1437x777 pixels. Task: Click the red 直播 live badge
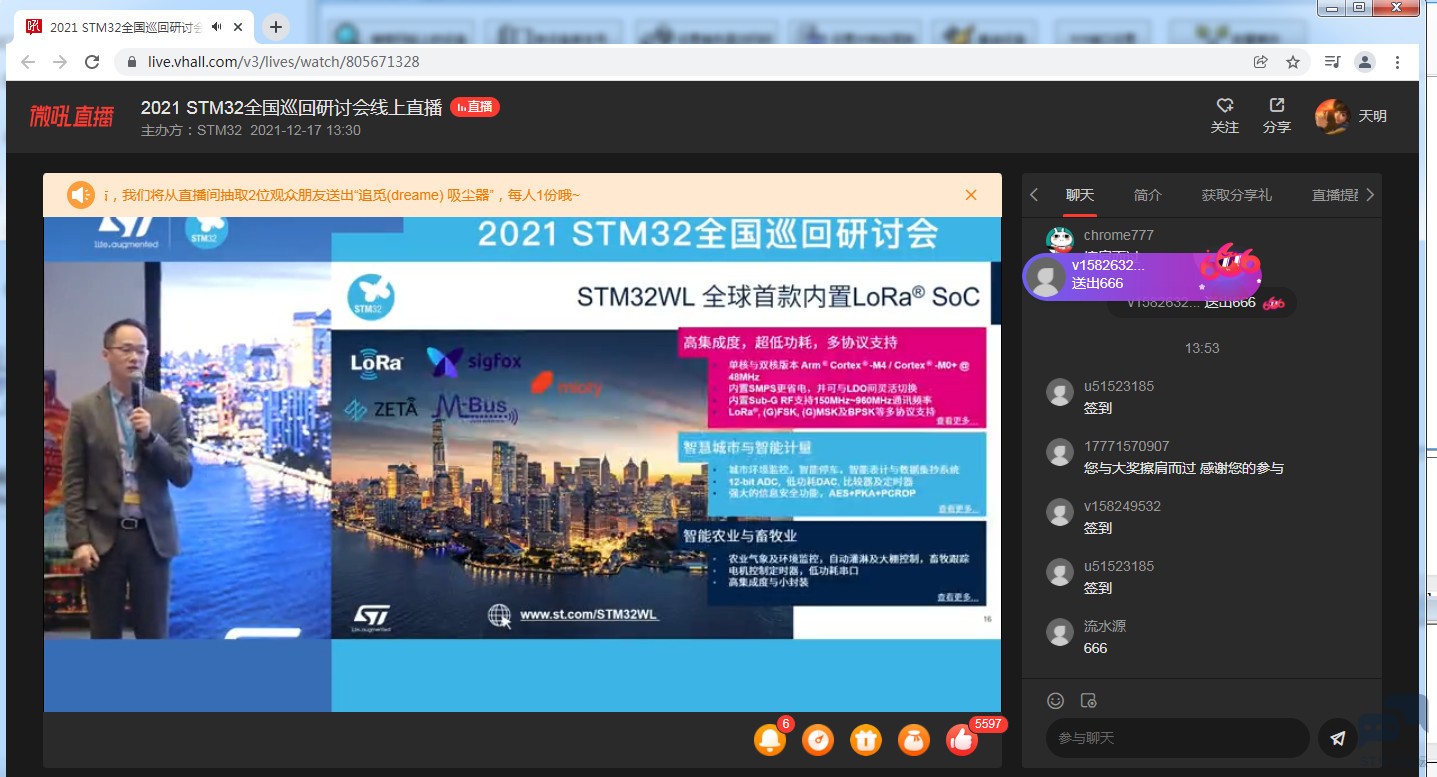(475, 106)
